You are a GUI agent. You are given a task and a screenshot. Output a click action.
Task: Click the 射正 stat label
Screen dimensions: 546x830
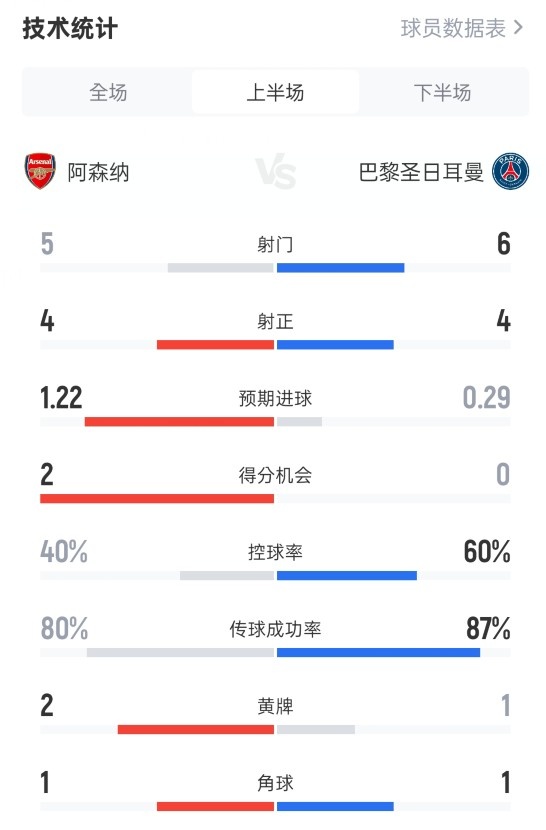pos(275,321)
